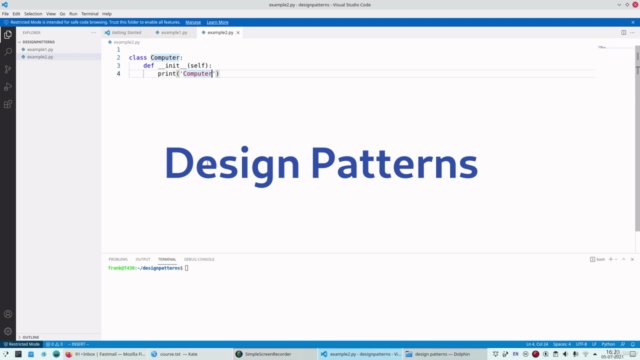Add a new terminal with plus icon
This screenshot has height=360, width=640.
click(x=611, y=259)
